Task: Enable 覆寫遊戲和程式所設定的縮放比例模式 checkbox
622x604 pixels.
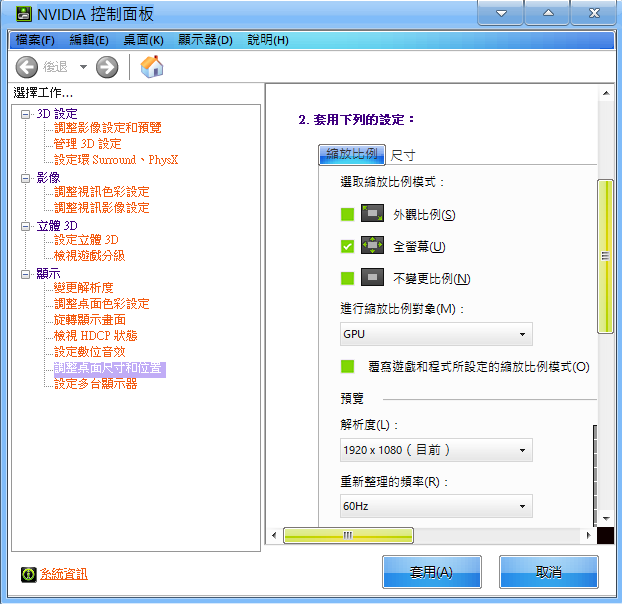Action: pyautogui.click(x=347, y=366)
